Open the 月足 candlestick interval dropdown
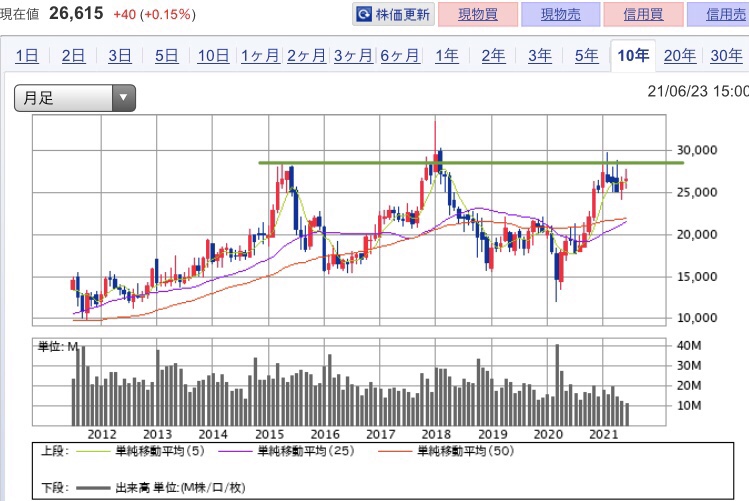The width and height of the screenshot is (749, 501). pos(75,98)
